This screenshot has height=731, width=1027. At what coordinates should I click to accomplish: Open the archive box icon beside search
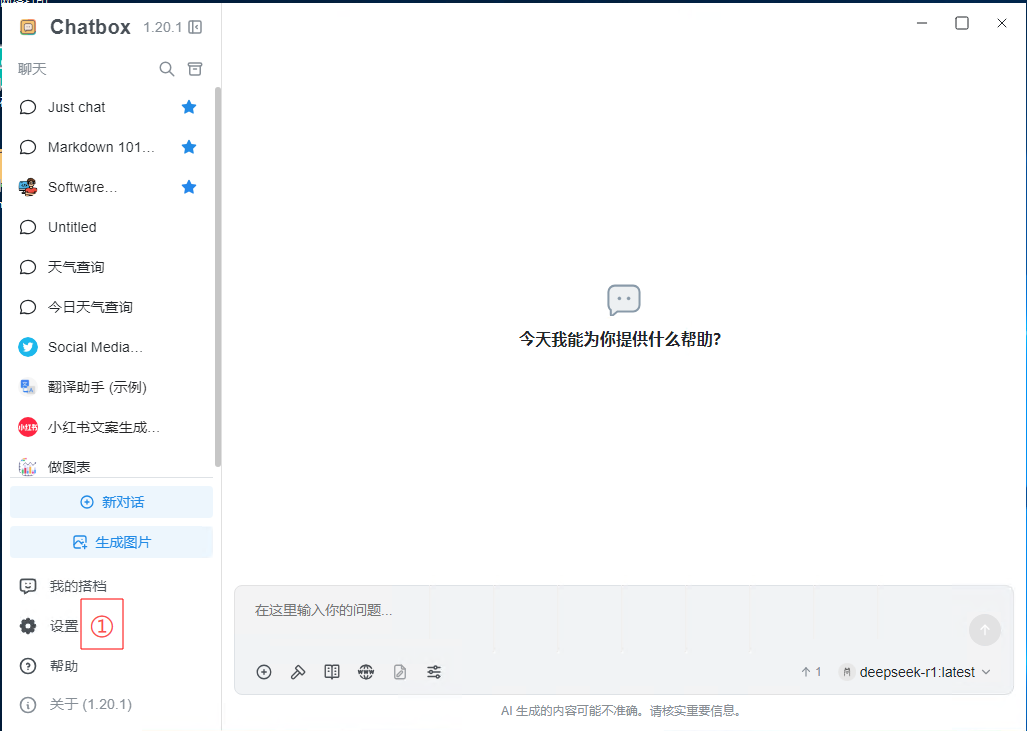195,69
